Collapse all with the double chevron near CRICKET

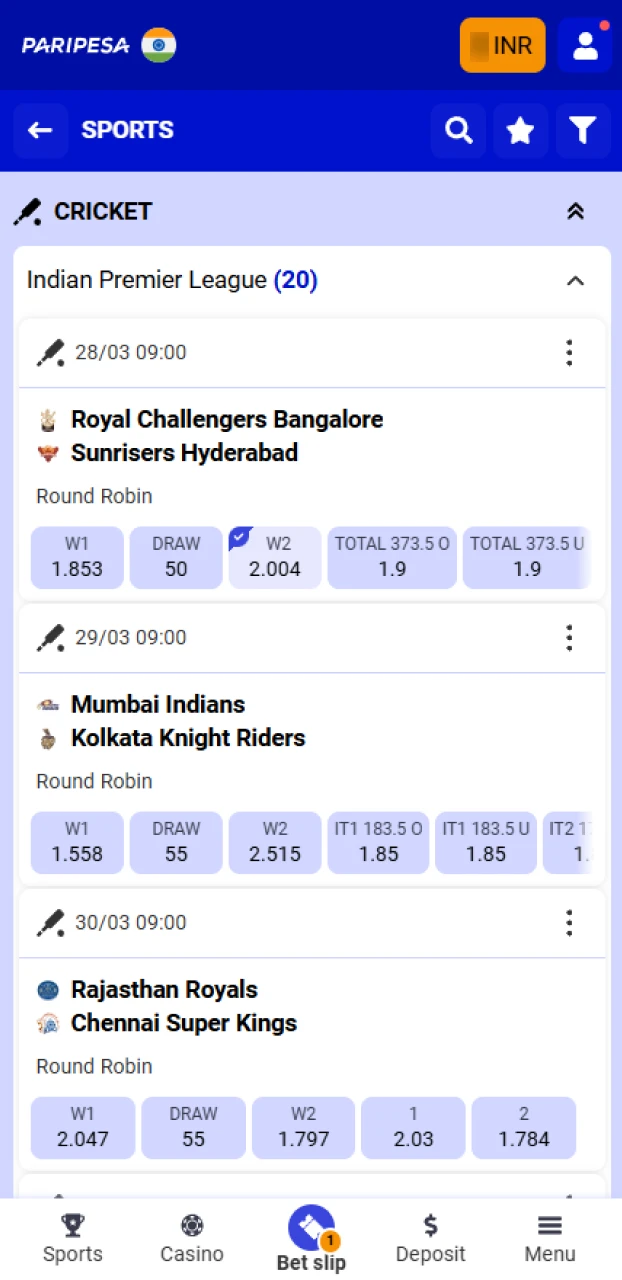tap(575, 211)
